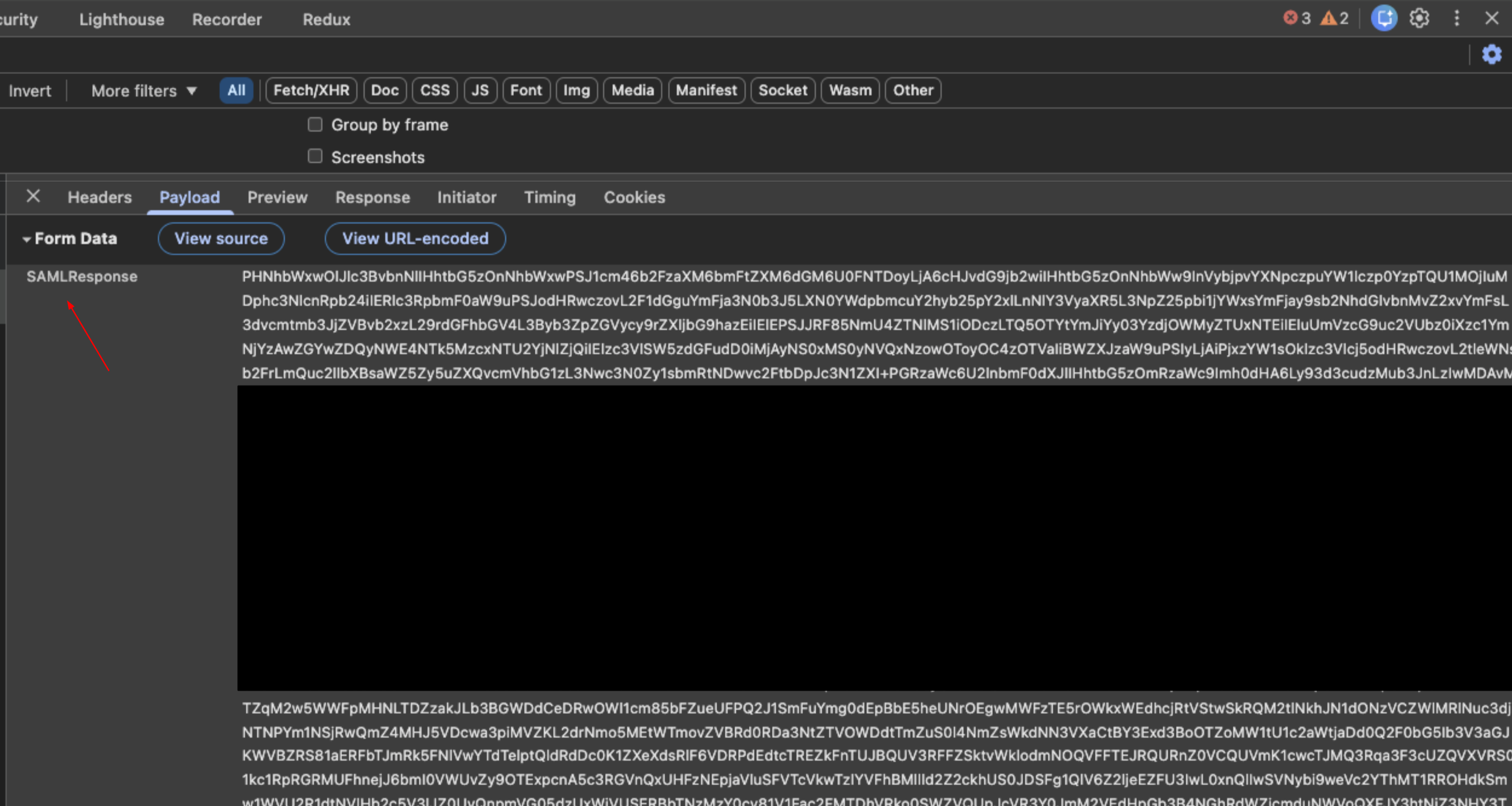Open network panel settings via blue gear

click(x=1491, y=55)
